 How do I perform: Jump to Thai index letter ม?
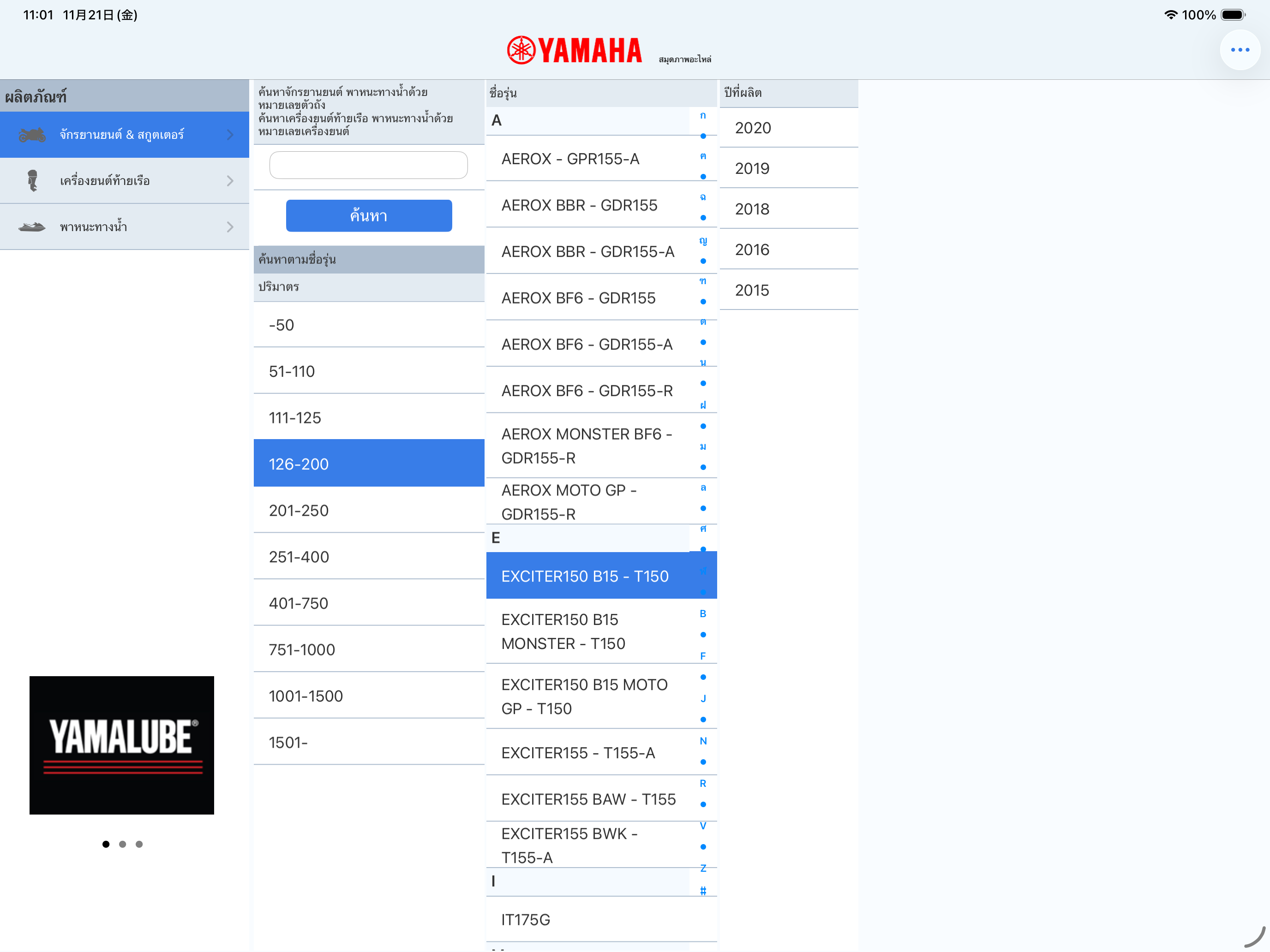703,446
